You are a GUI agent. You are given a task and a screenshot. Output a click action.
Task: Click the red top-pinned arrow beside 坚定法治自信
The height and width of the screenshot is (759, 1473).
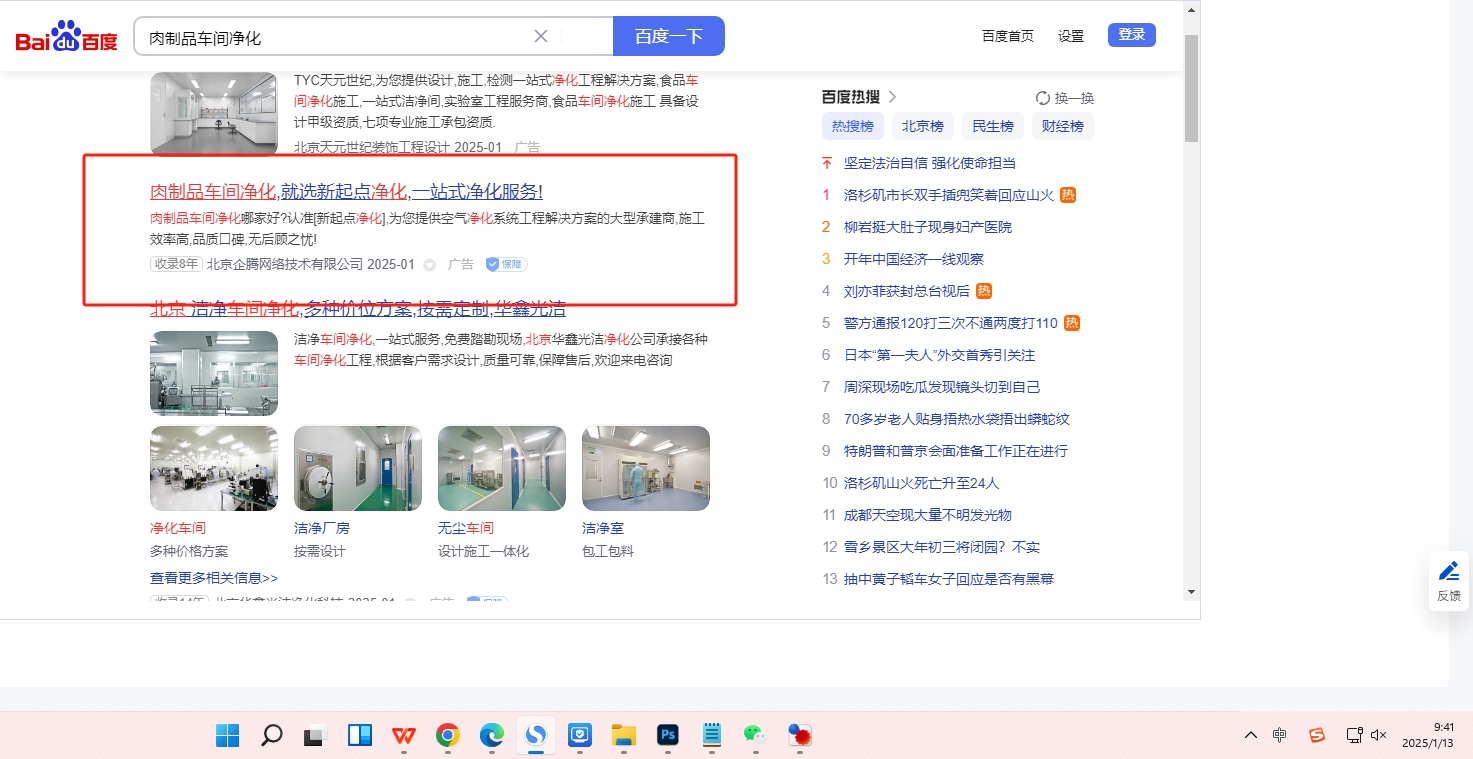click(827, 163)
